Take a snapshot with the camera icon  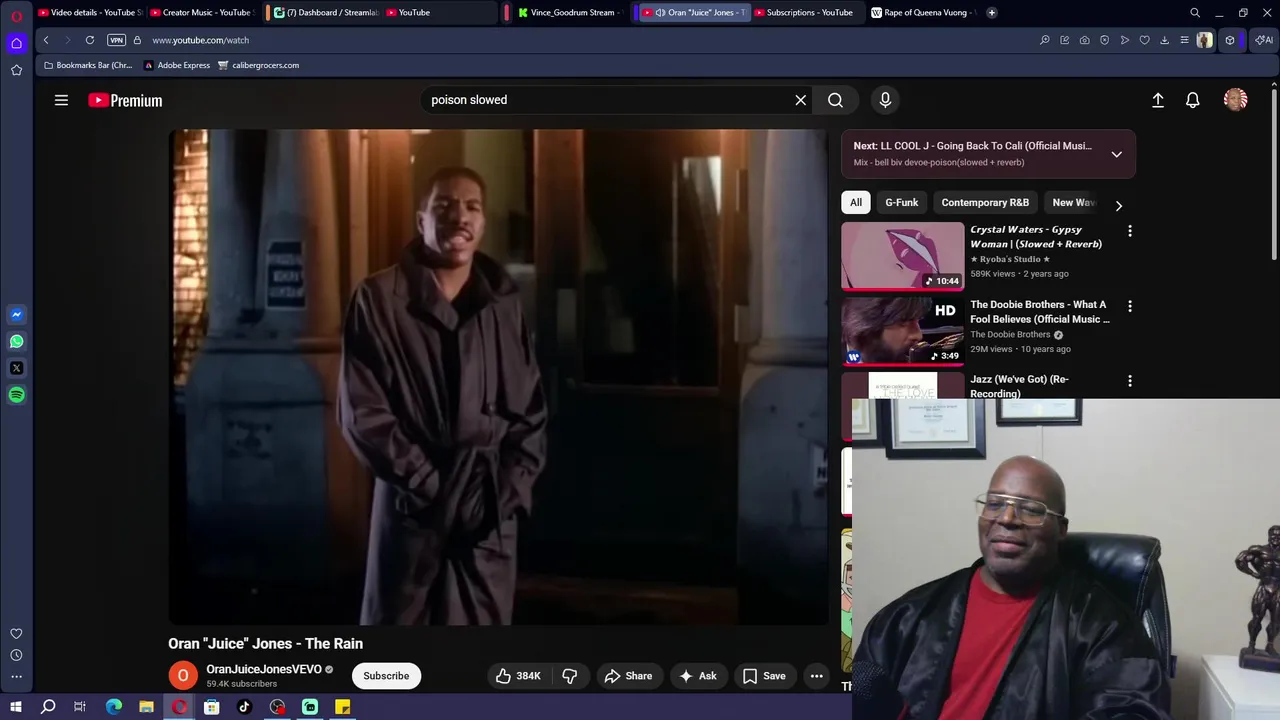(x=1084, y=40)
